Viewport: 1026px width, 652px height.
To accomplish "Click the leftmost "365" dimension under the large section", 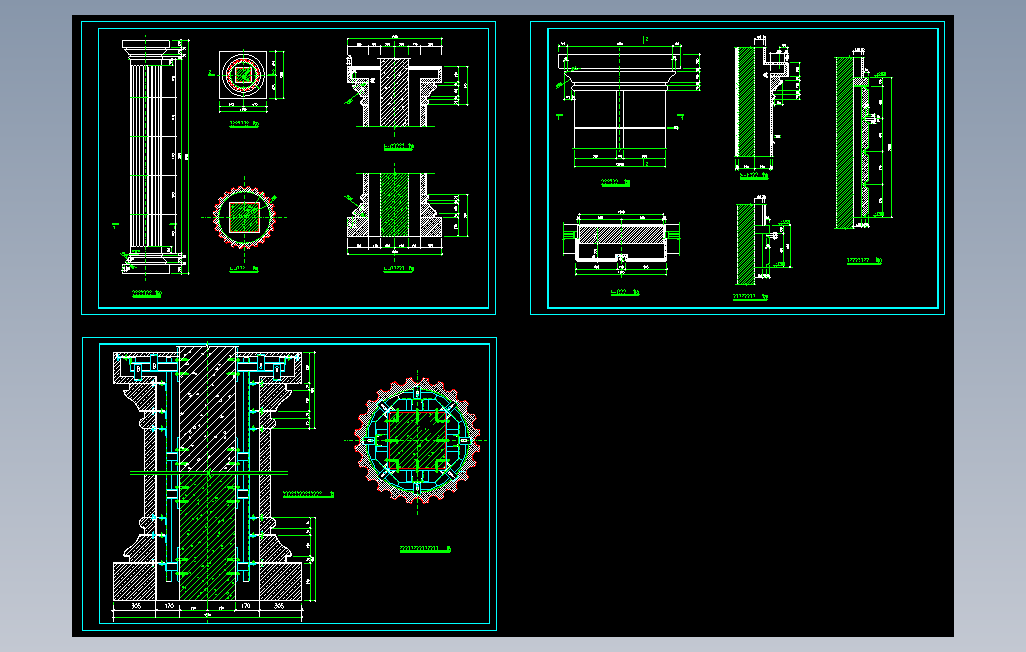I will pos(135,606).
